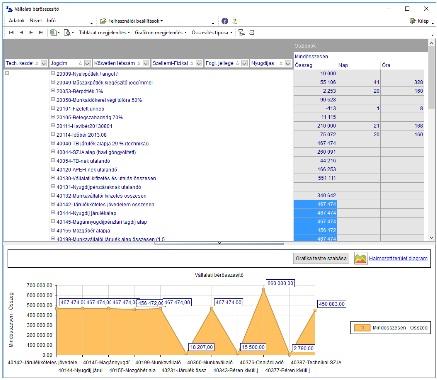Click the orange legend swatch in chart
437x380 pixels.
click(x=362, y=328)
